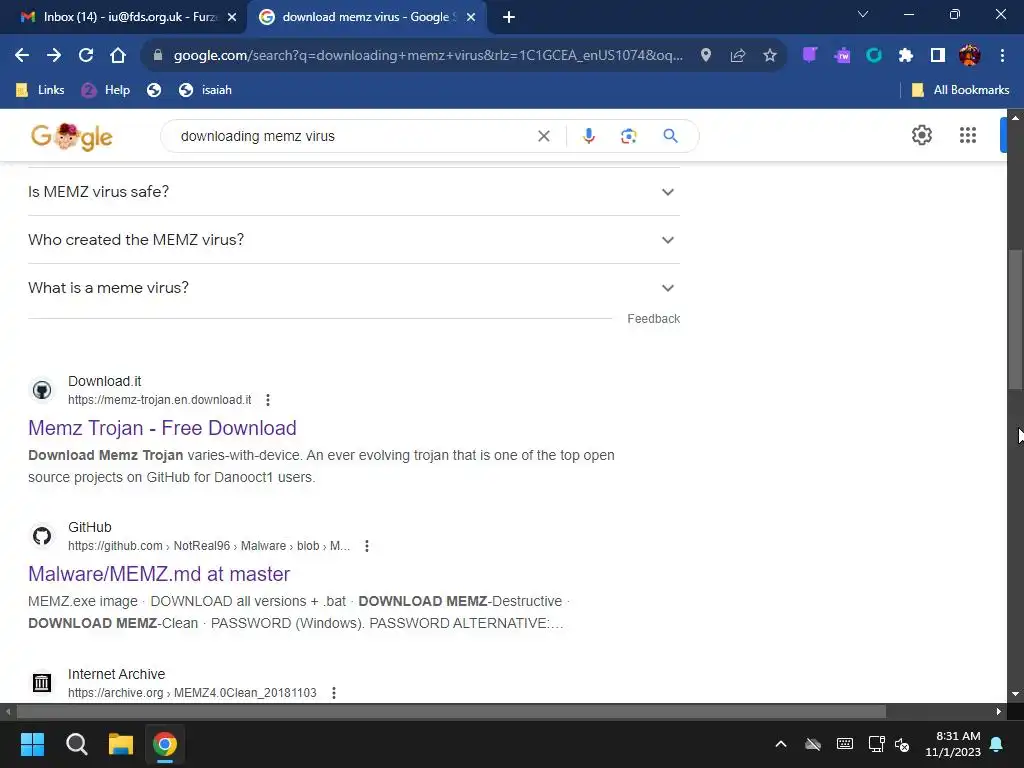1024x768 pixels.
Task: Open the taskbar clock and date
Action: pyautogui.click(x=953, y=744)
